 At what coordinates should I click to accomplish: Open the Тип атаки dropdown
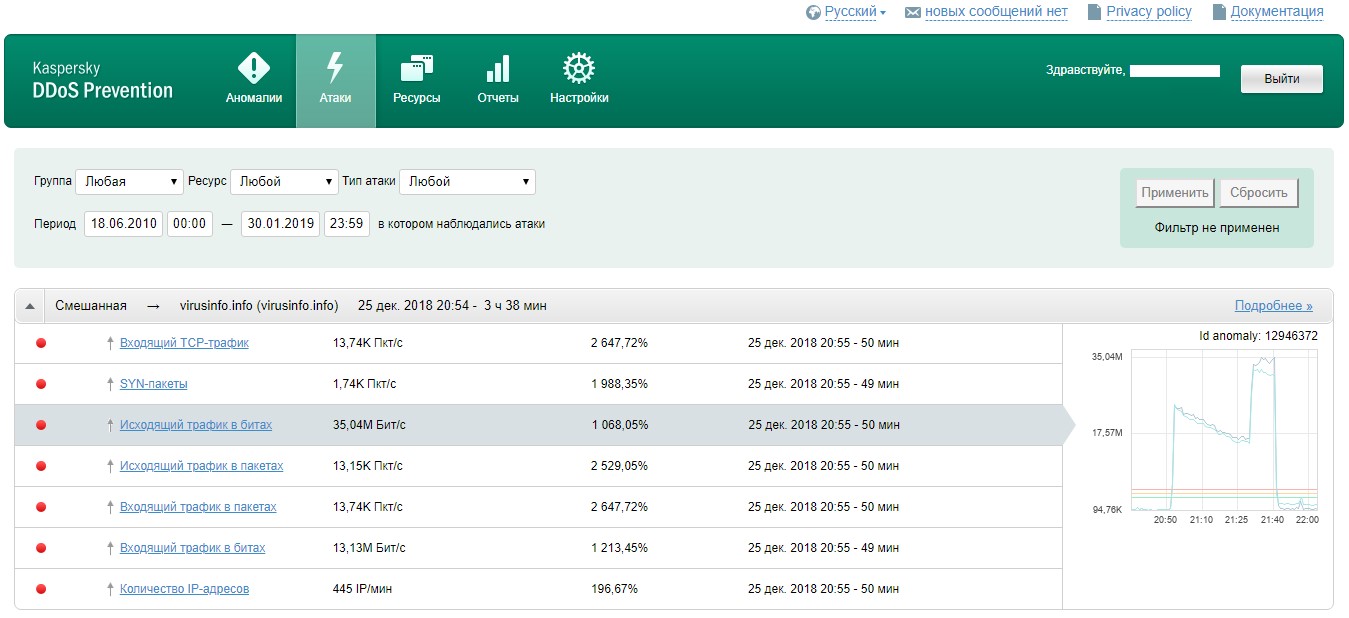466,182
